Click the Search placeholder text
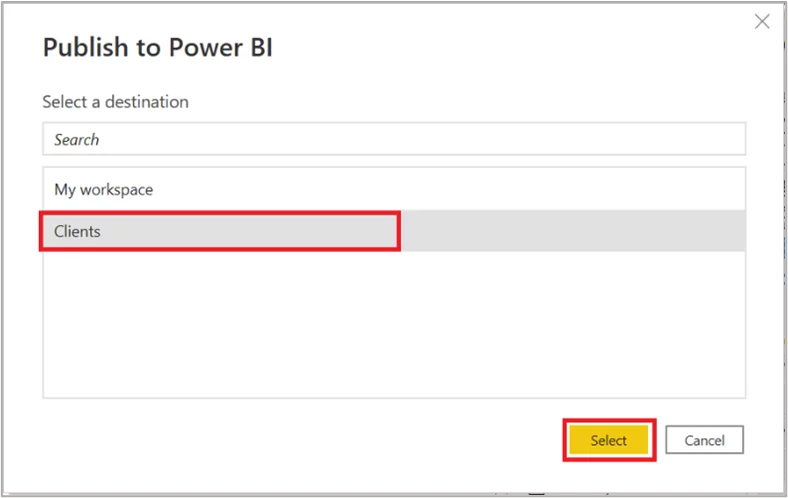Image resolution: width=788 pixels, height=498 pixels. [77, 140]
